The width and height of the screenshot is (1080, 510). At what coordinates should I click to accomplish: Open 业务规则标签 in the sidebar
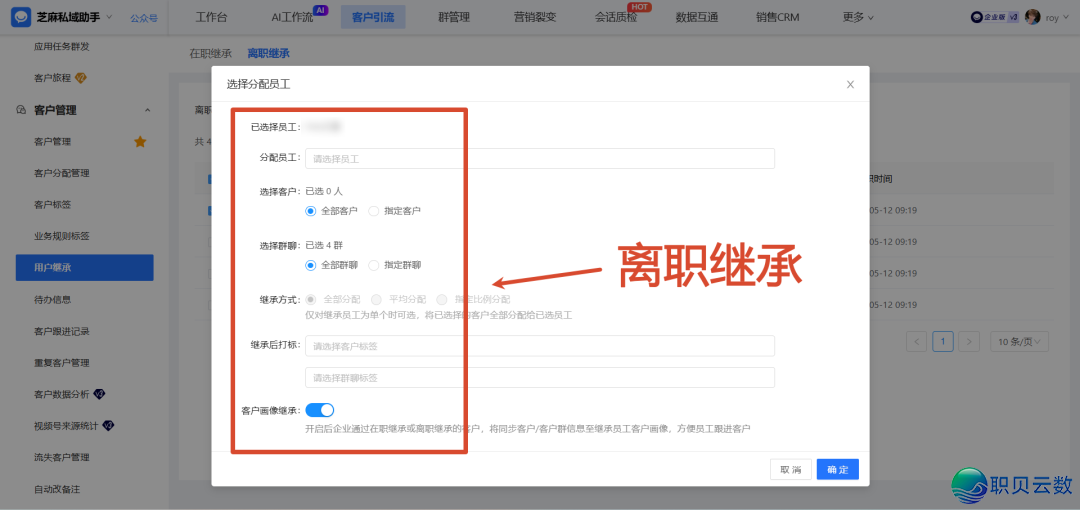(62, 236)
